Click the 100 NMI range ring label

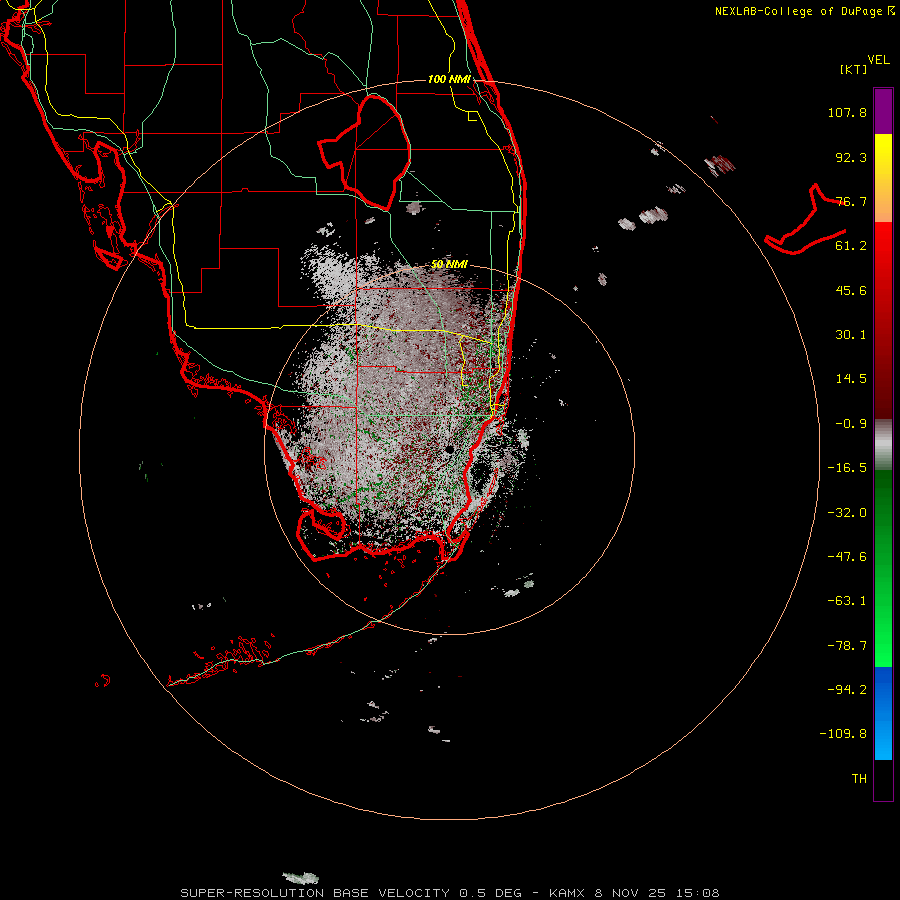tap(449, 79)
